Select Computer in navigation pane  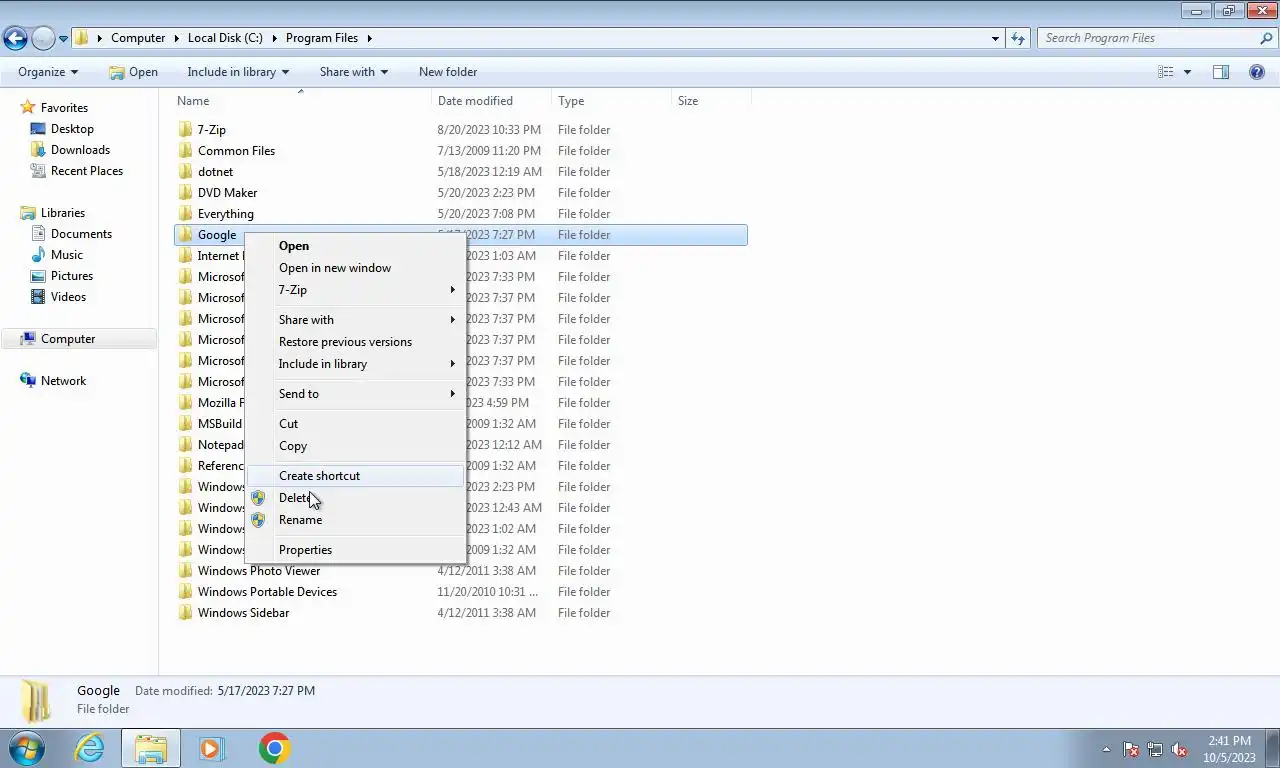(x=68, y=339)
